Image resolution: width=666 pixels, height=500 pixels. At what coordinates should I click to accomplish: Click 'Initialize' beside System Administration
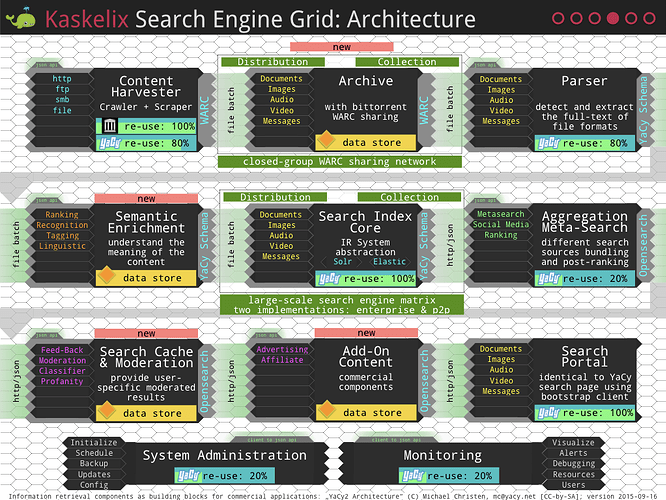94,443
